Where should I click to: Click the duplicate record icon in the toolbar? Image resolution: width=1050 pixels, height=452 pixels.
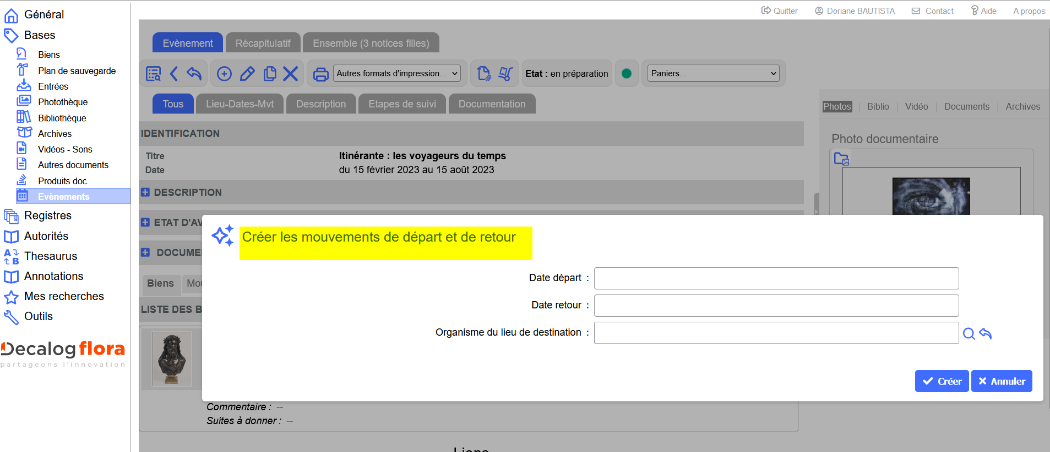point(269,73)
